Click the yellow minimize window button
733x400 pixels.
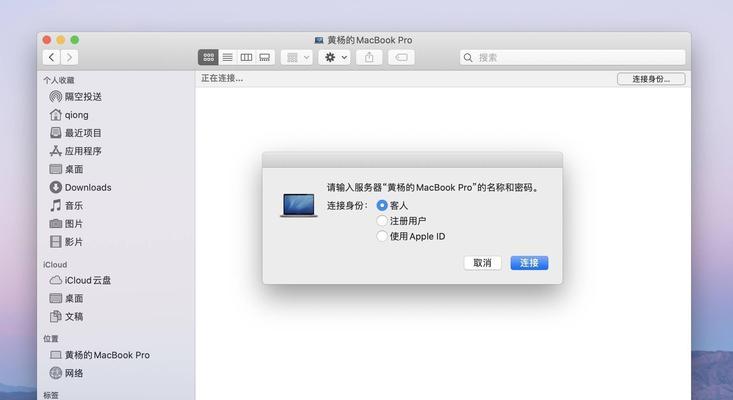[61, 40]
